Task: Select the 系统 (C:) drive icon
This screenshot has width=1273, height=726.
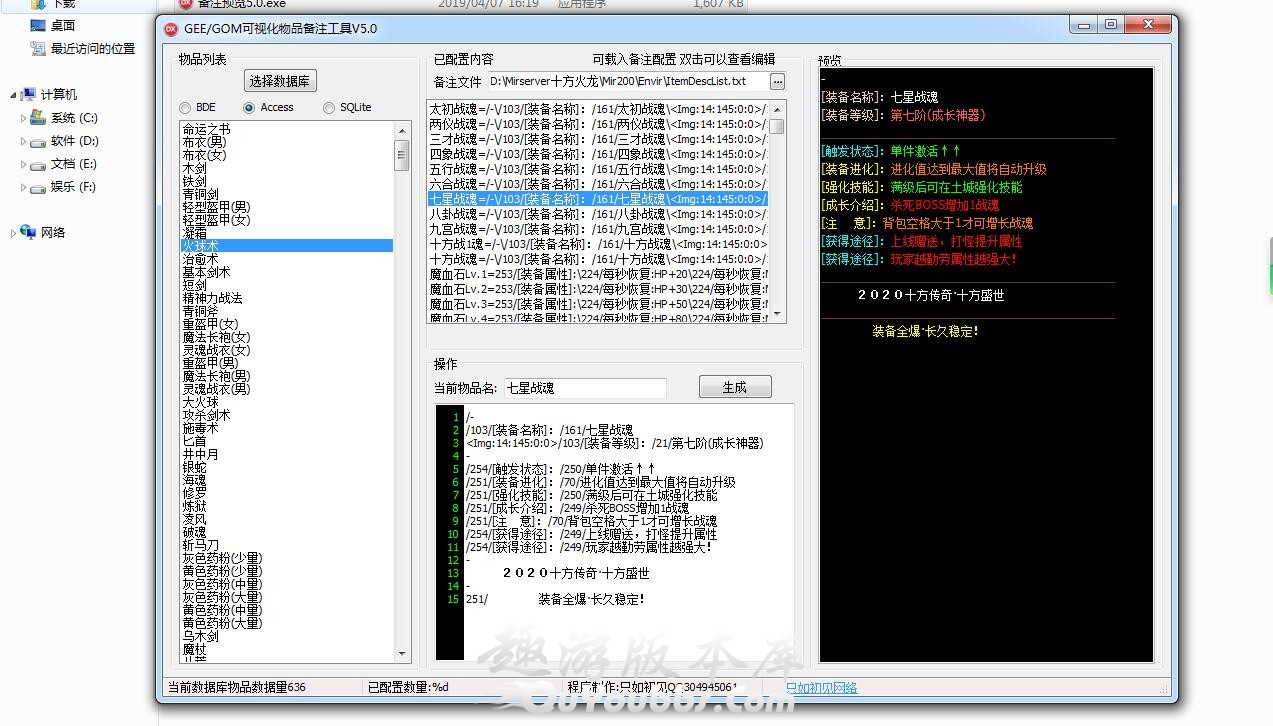Action: tap(38, 118)
